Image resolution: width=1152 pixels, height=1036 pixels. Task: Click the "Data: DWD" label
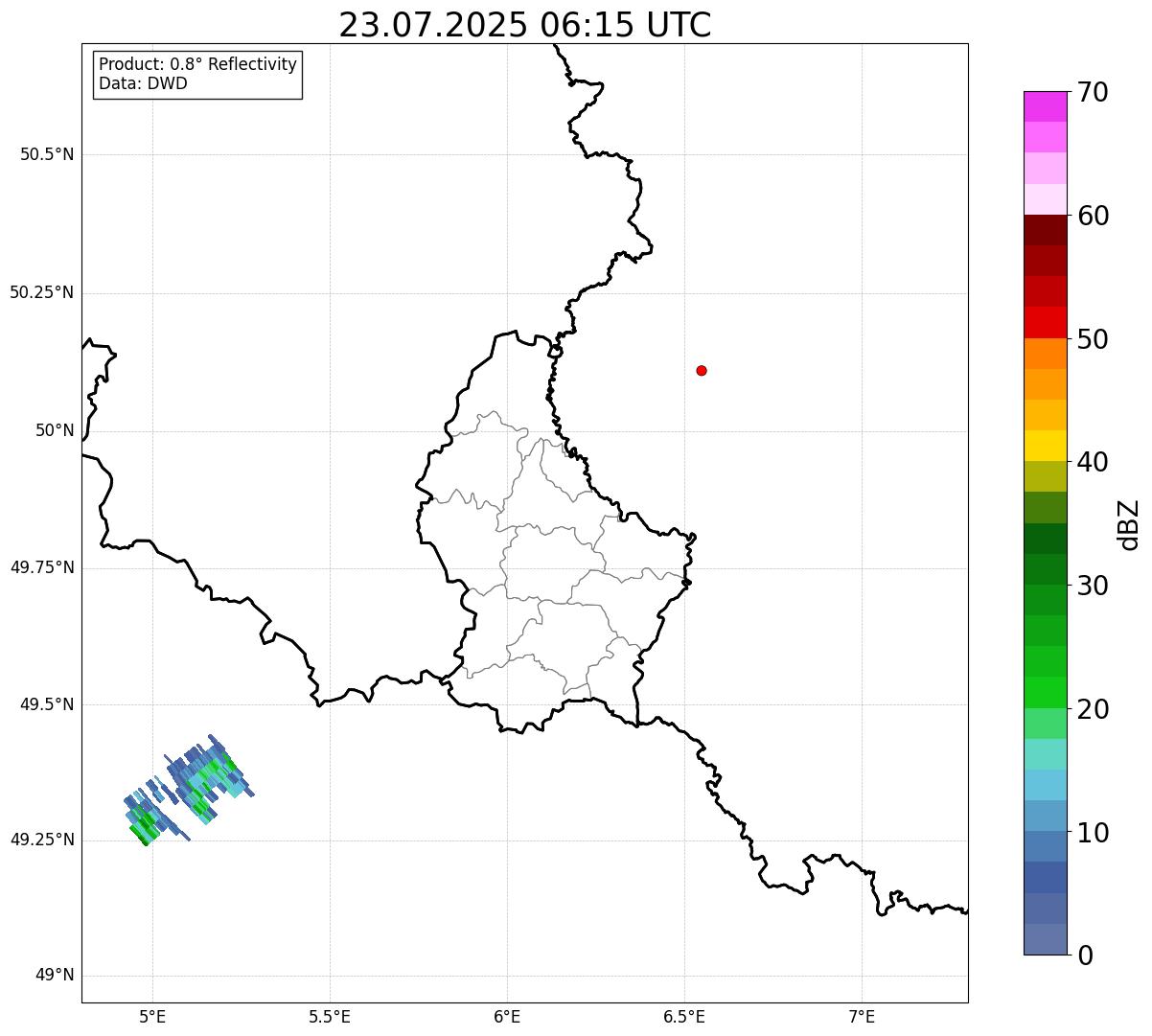click(x=143, y=83)
